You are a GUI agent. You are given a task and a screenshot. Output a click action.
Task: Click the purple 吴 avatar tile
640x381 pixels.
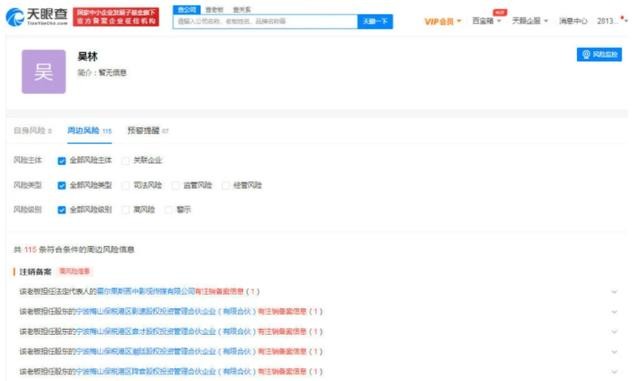pos(44,72)
